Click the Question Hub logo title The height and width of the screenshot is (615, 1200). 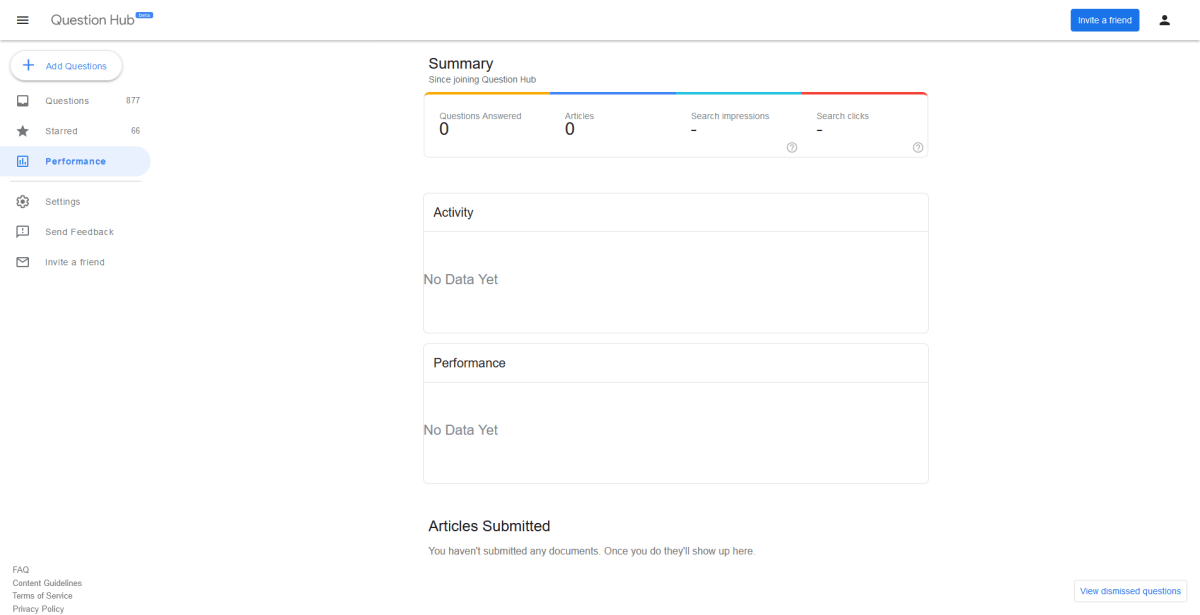92,20
